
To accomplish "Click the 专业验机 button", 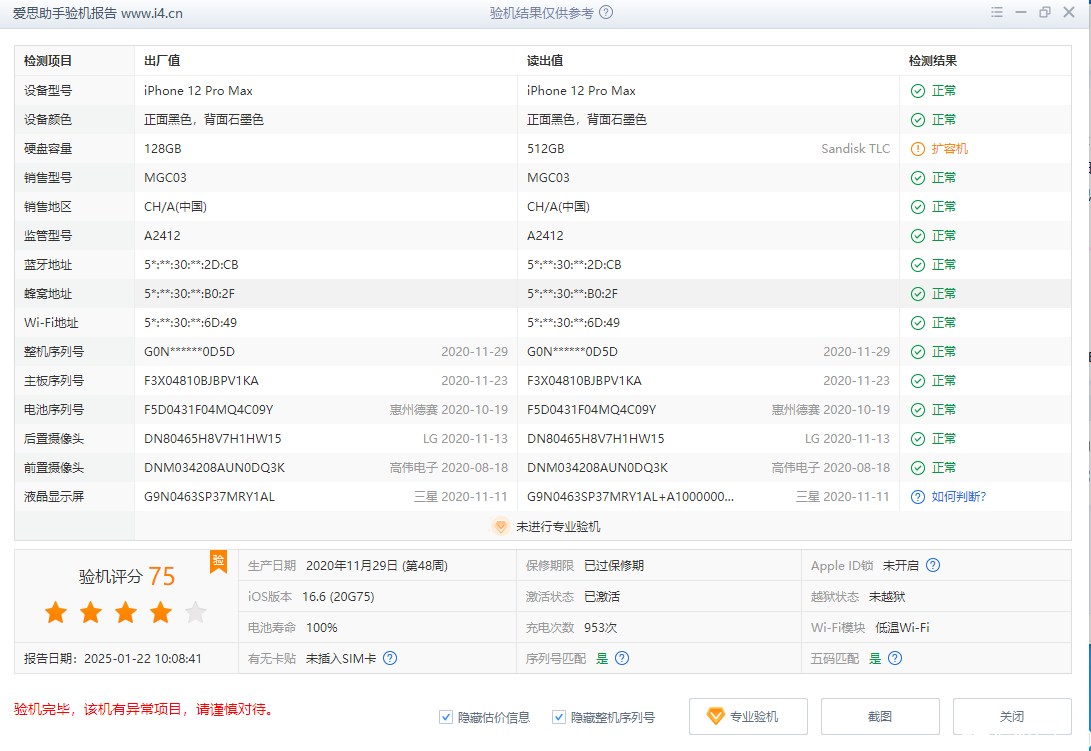I will click(x=748, y=717).
